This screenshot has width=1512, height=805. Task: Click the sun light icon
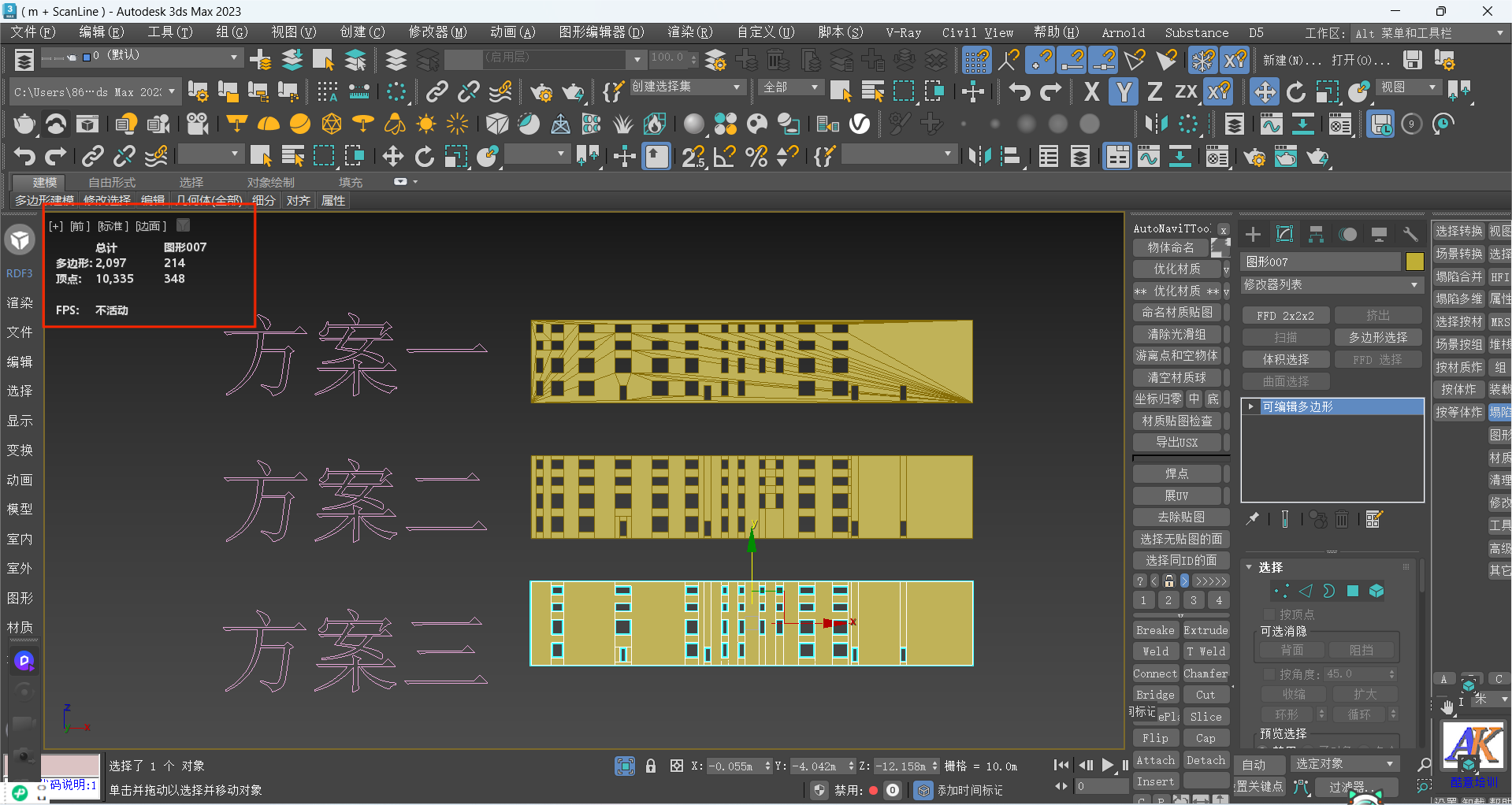pos(426,124)
